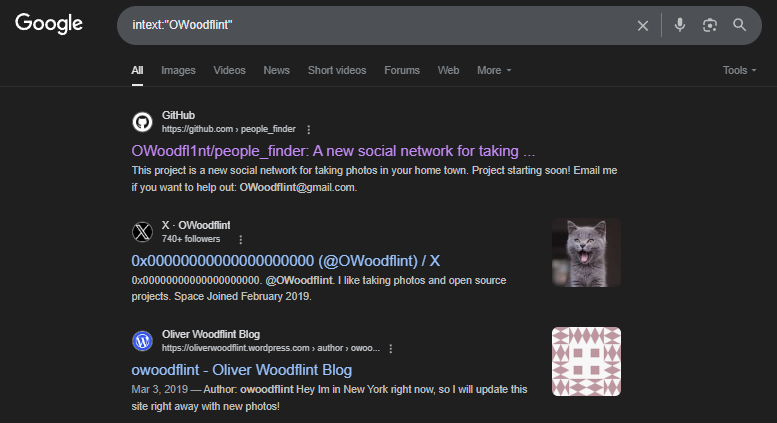This screenshot has height=423, width=777.
Task: Expand the Tools dropdown
Action: pyautogui.click(x=739, y=70)
